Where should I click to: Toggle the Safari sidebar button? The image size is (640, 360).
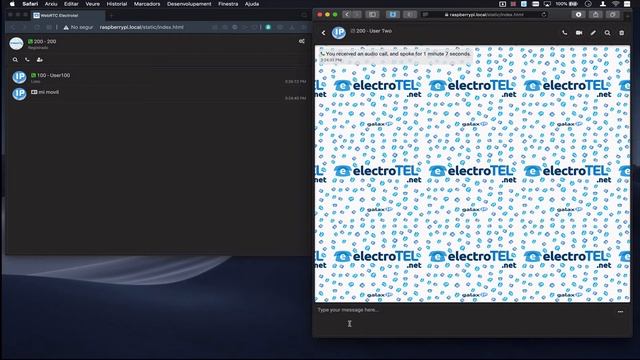coord(372,14)
